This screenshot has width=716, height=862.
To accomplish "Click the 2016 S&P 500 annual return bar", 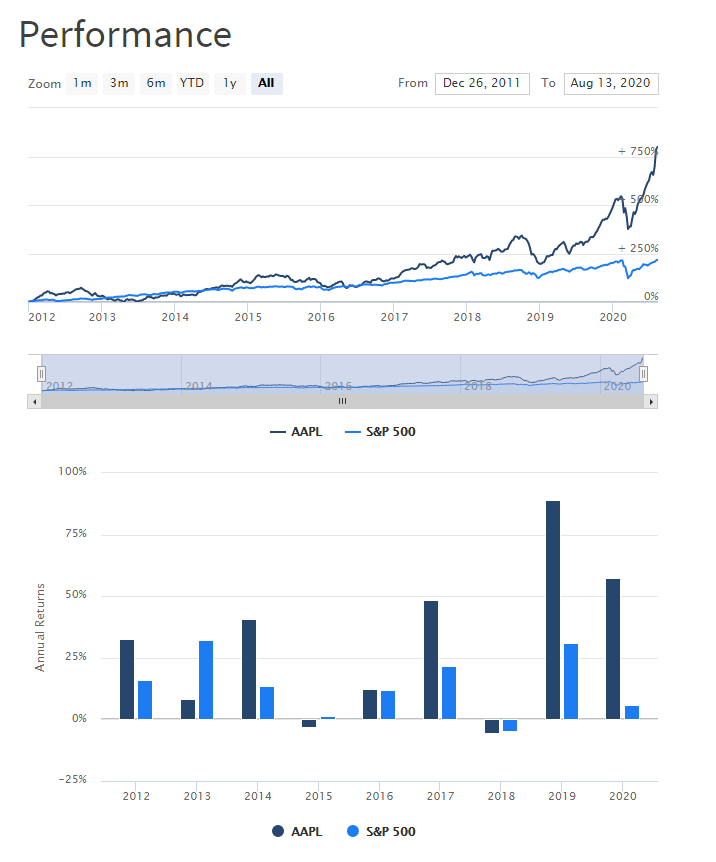I will pyautogui.click(x=388, y=705).
